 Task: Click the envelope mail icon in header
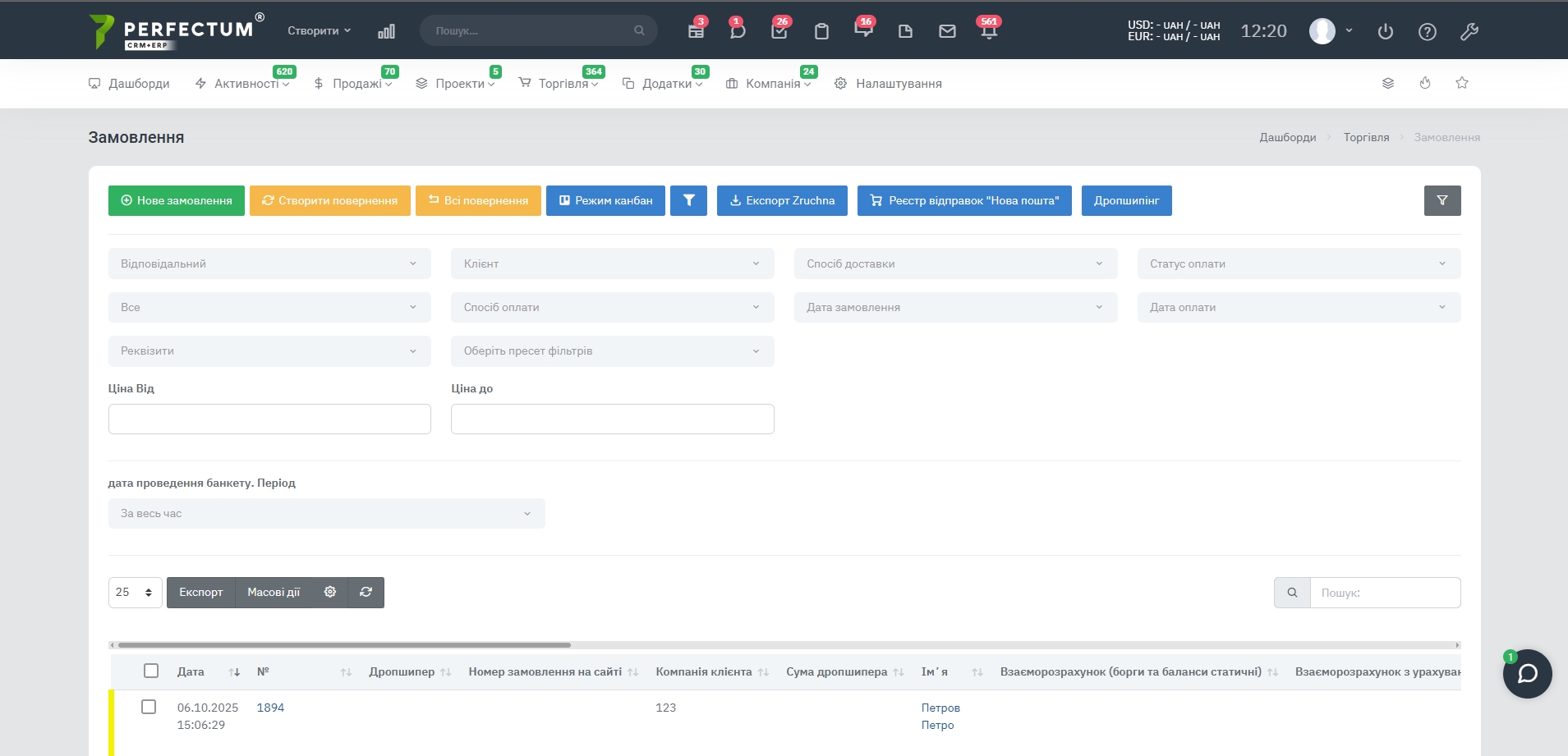pyautogui.click(x=947, y=31)
